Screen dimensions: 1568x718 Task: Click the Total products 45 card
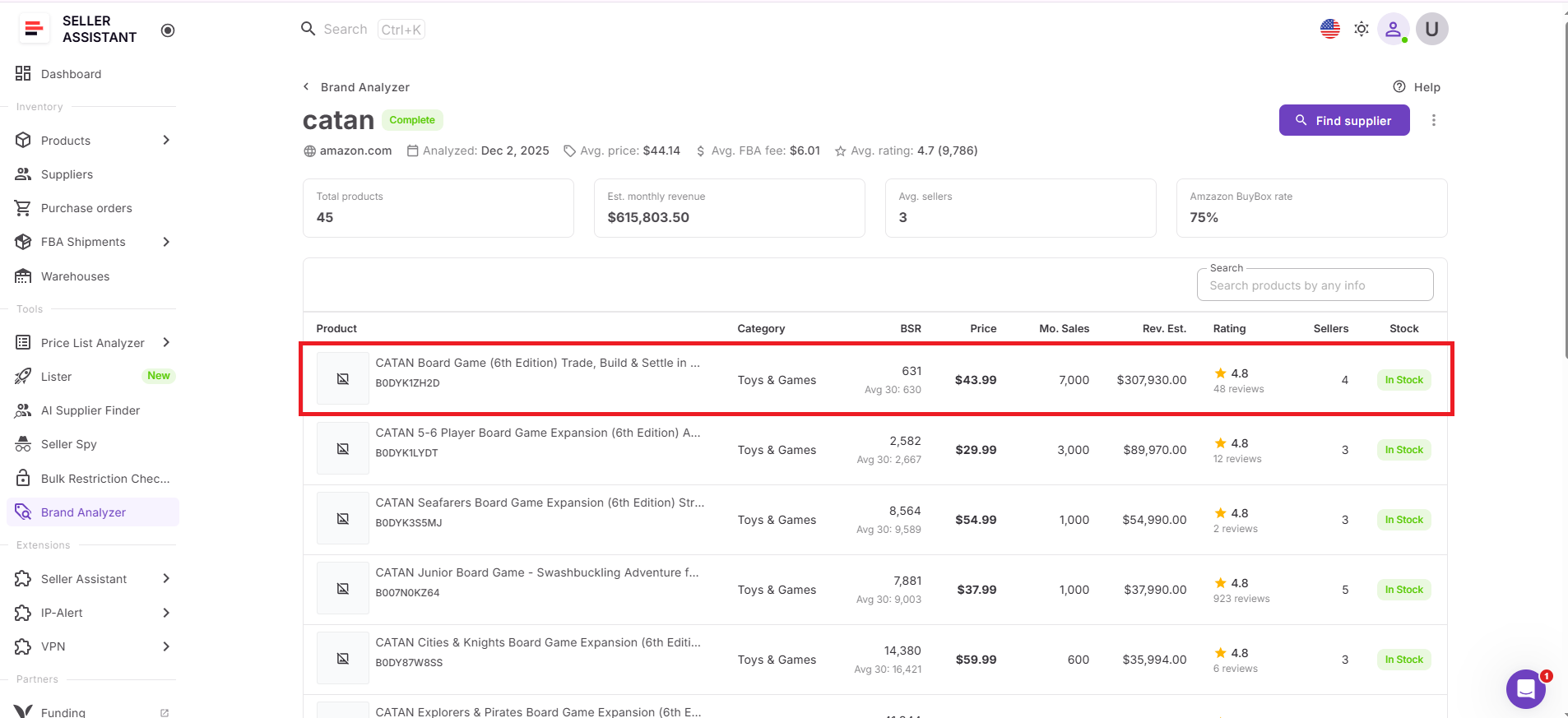pyautogui.click(x=438, y=208)
